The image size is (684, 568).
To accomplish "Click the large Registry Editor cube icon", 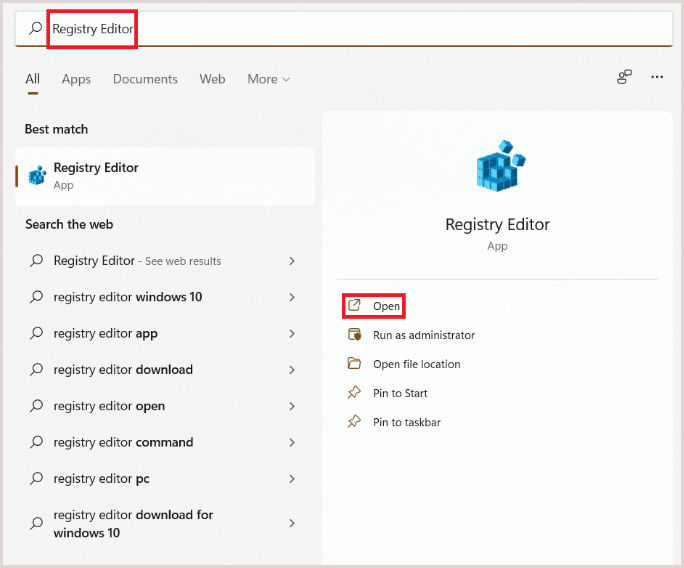I will (497, 167).
